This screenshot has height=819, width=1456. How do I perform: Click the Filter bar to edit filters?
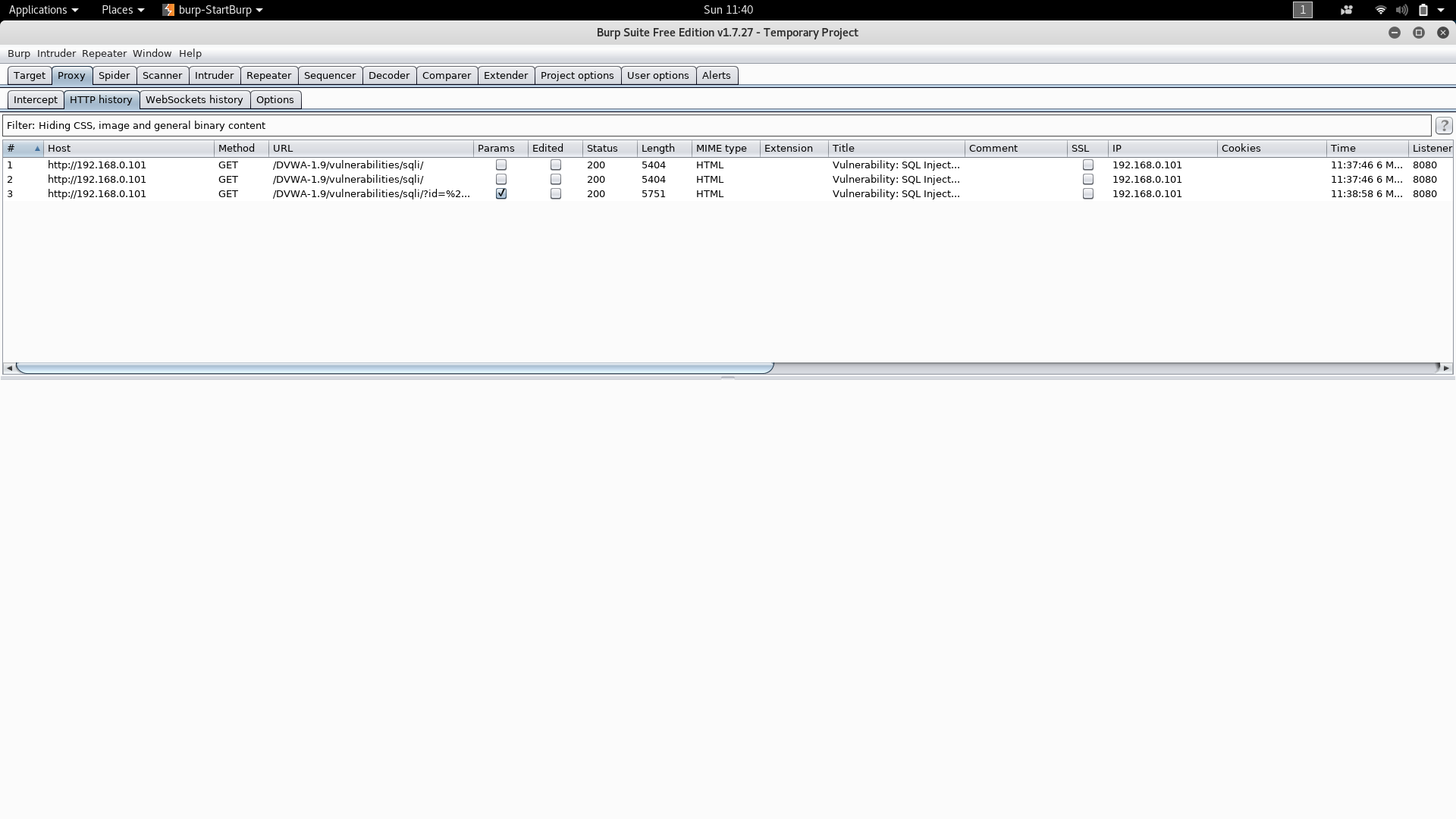pyautogui.click(x=716, y=126)
